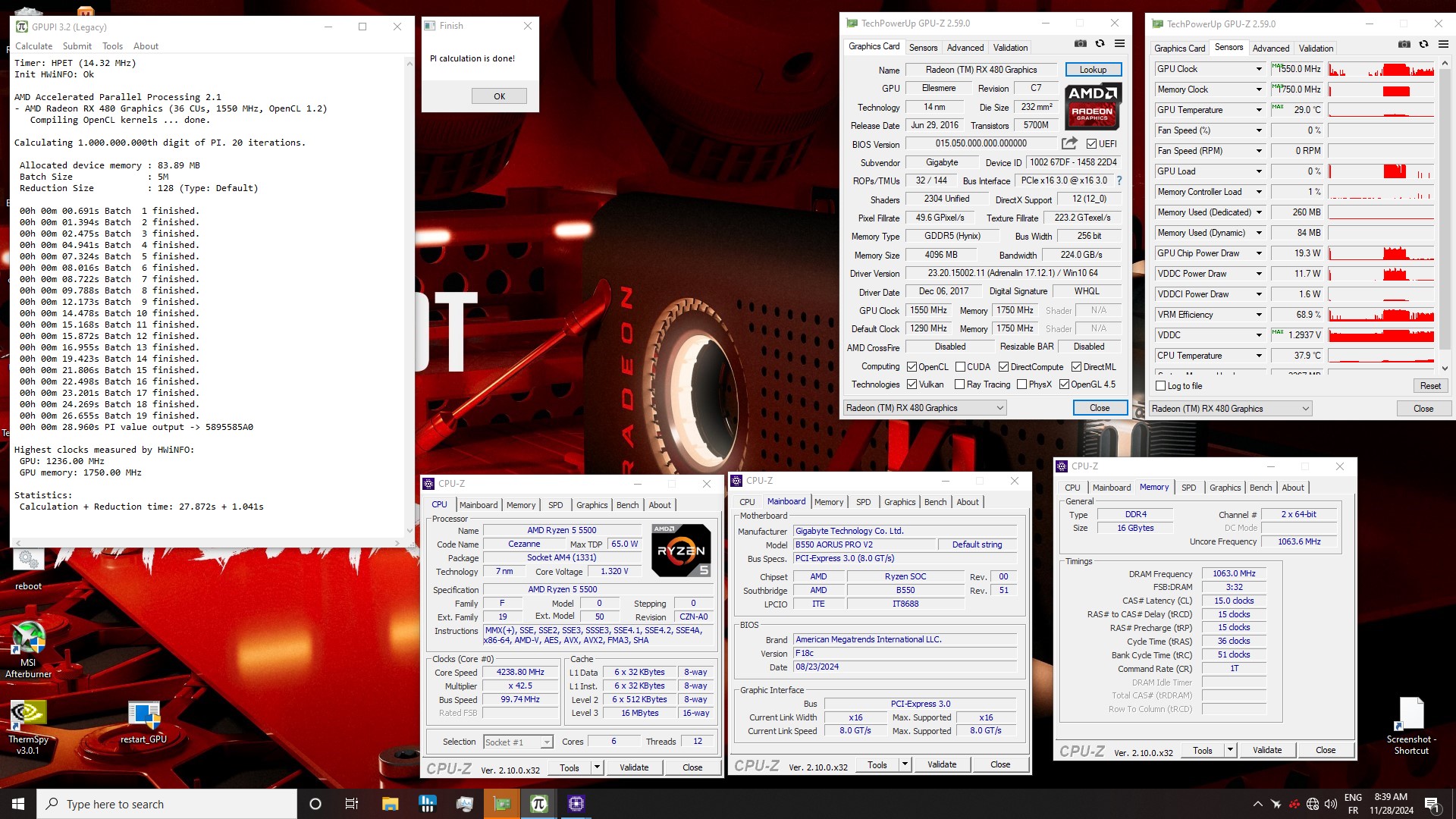
Task: Toggle the CUDA checkbox
Action: click(x=960, y=367)
